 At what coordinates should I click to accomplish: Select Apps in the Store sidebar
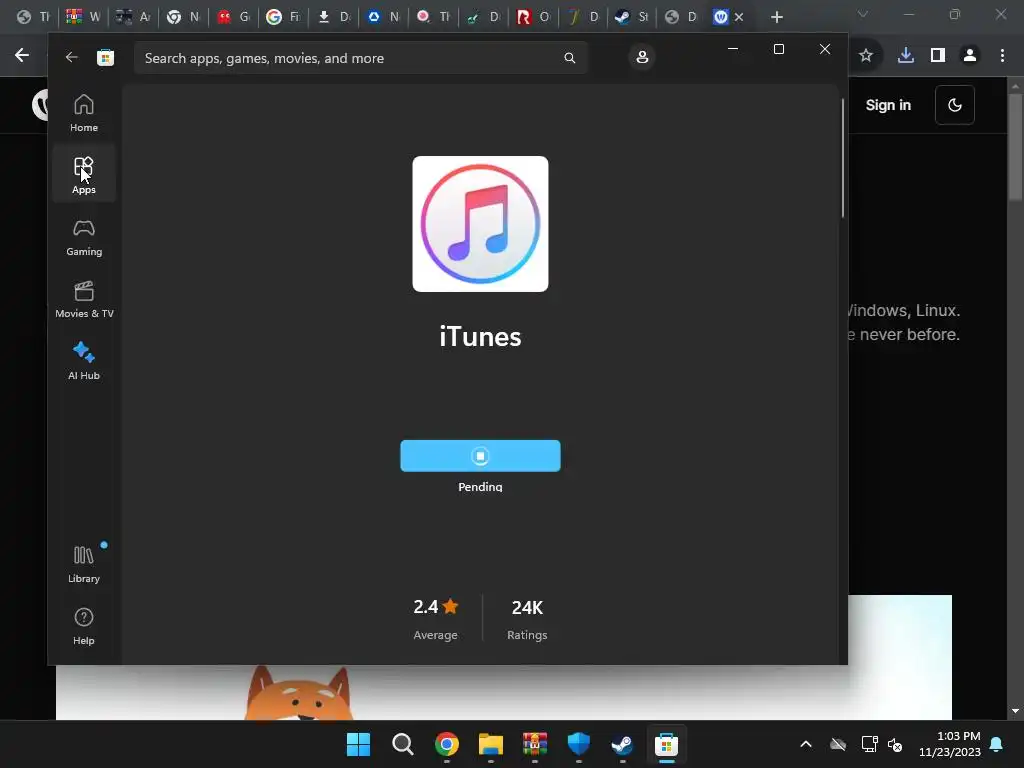point(84,175)
